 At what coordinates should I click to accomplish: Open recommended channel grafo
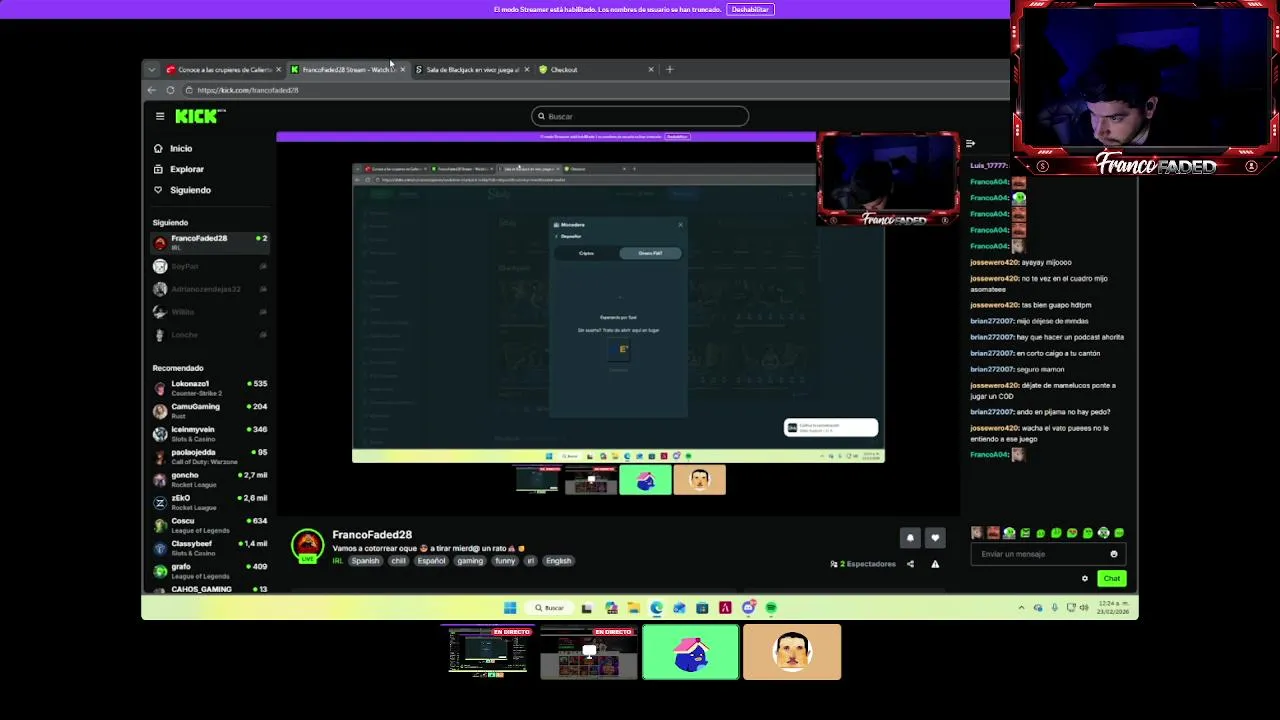(x=210, y=571)
